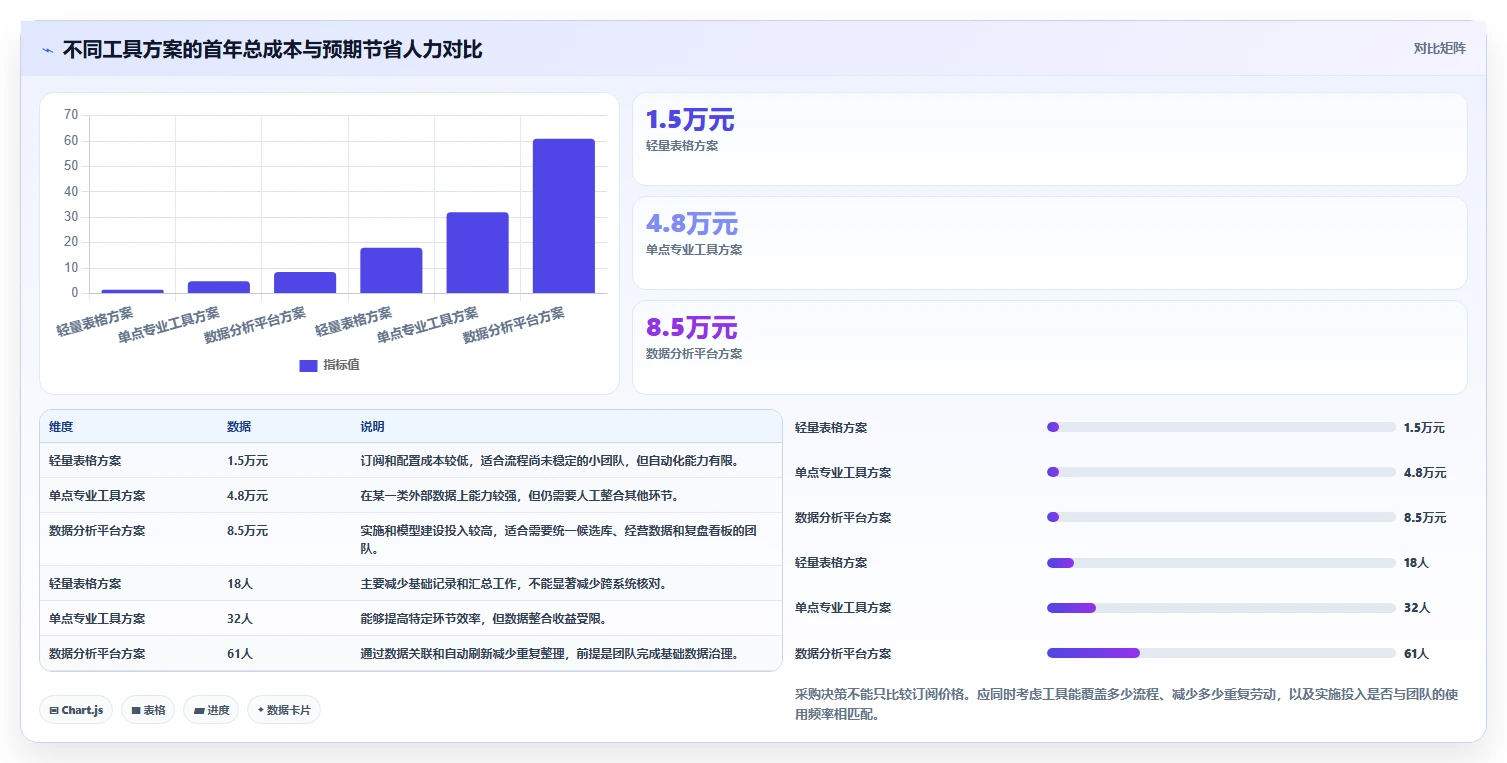
Task: Click the progress bar labeled 8.5万元
Action: pos(1221,517)
